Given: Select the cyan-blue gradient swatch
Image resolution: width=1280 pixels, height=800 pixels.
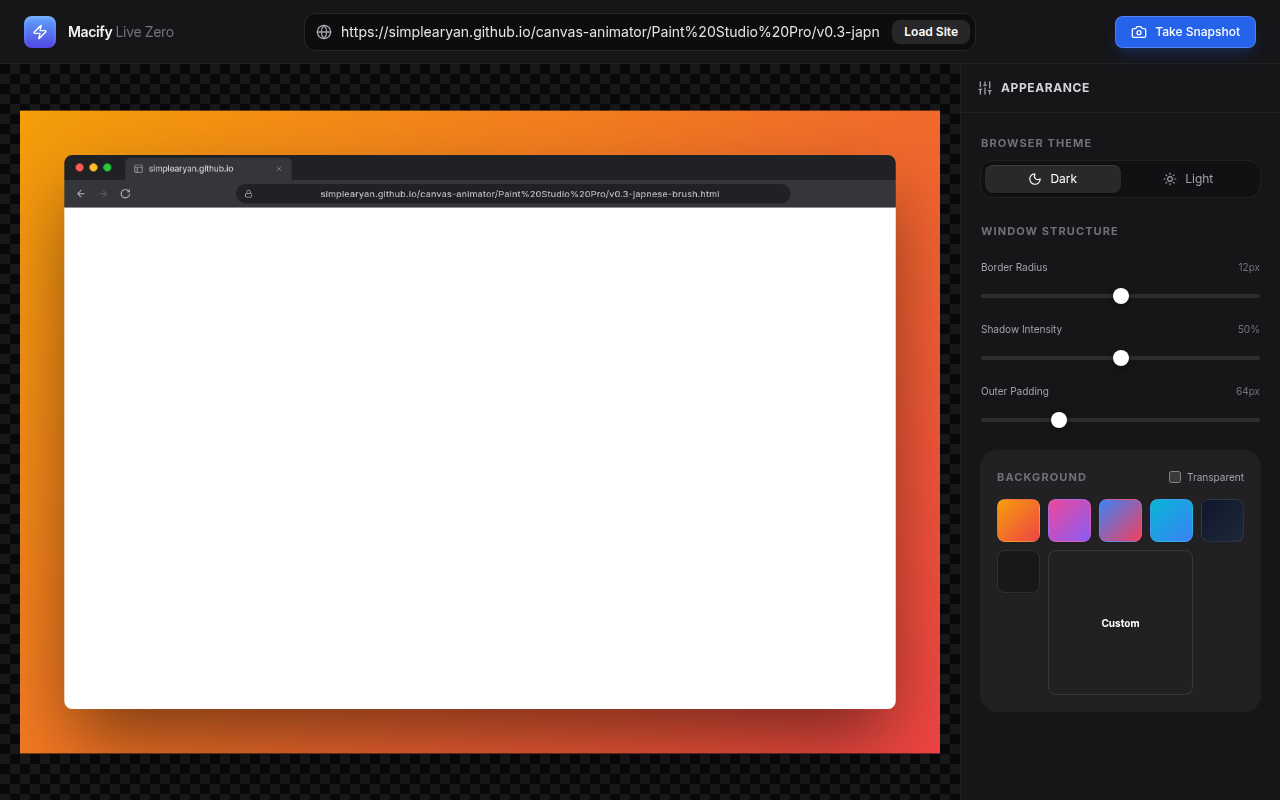Looking at the screenshot, I should (1171, 520).
